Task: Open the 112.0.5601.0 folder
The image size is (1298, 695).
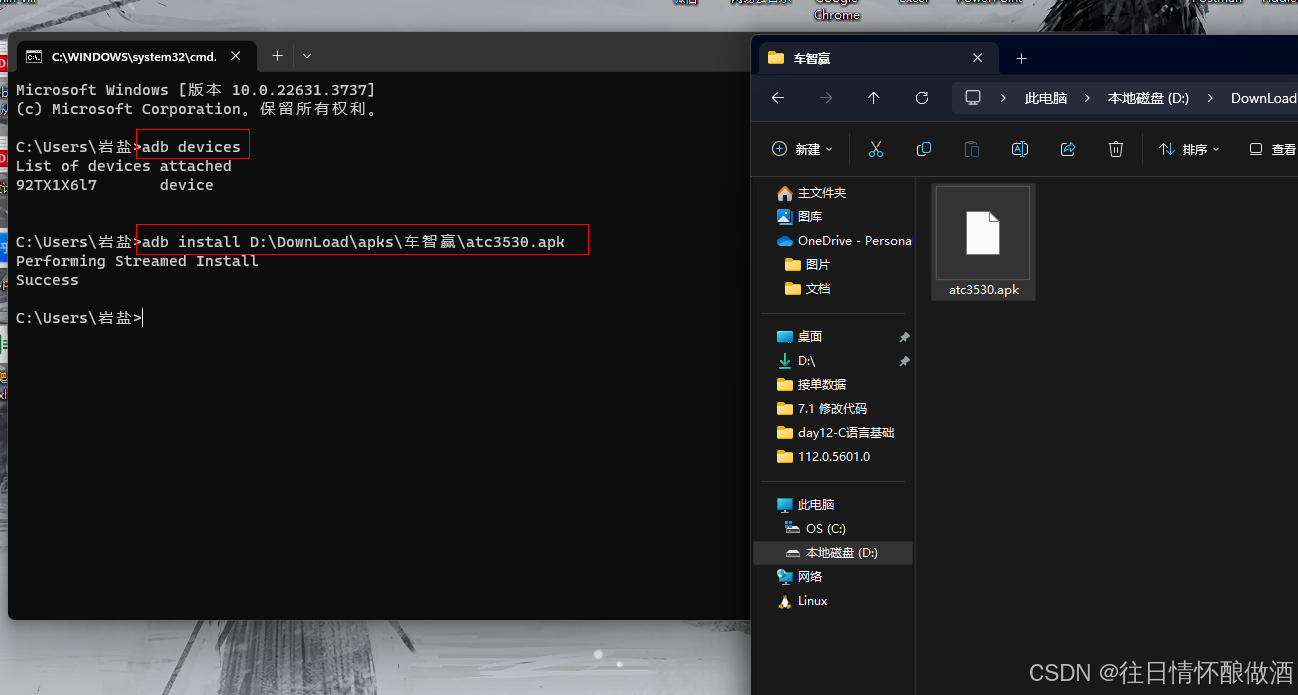Action: coord(823,456)
